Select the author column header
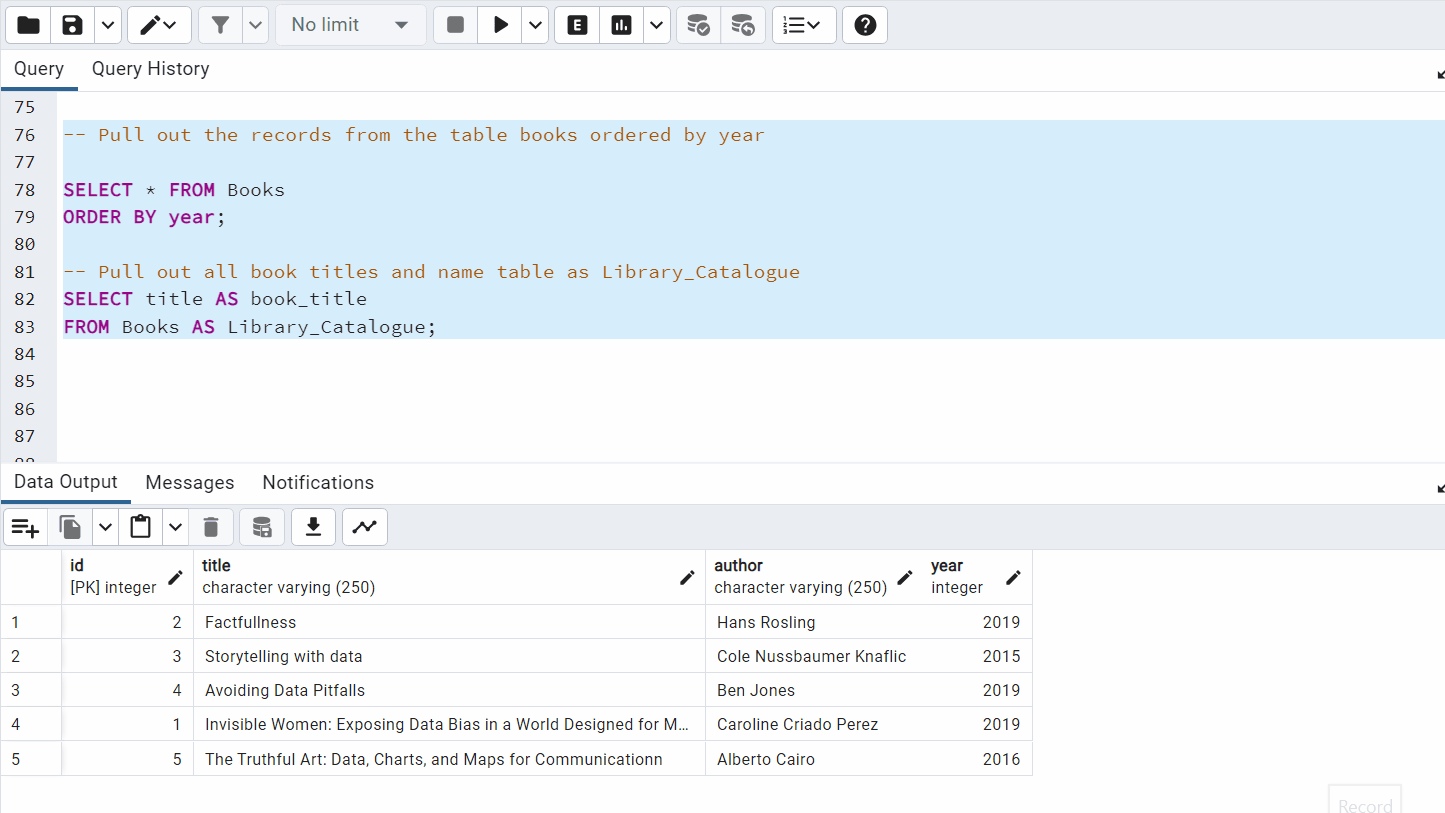Image resolution: width=1445 pixels, height=813 pixels. [x=814, y=577]
